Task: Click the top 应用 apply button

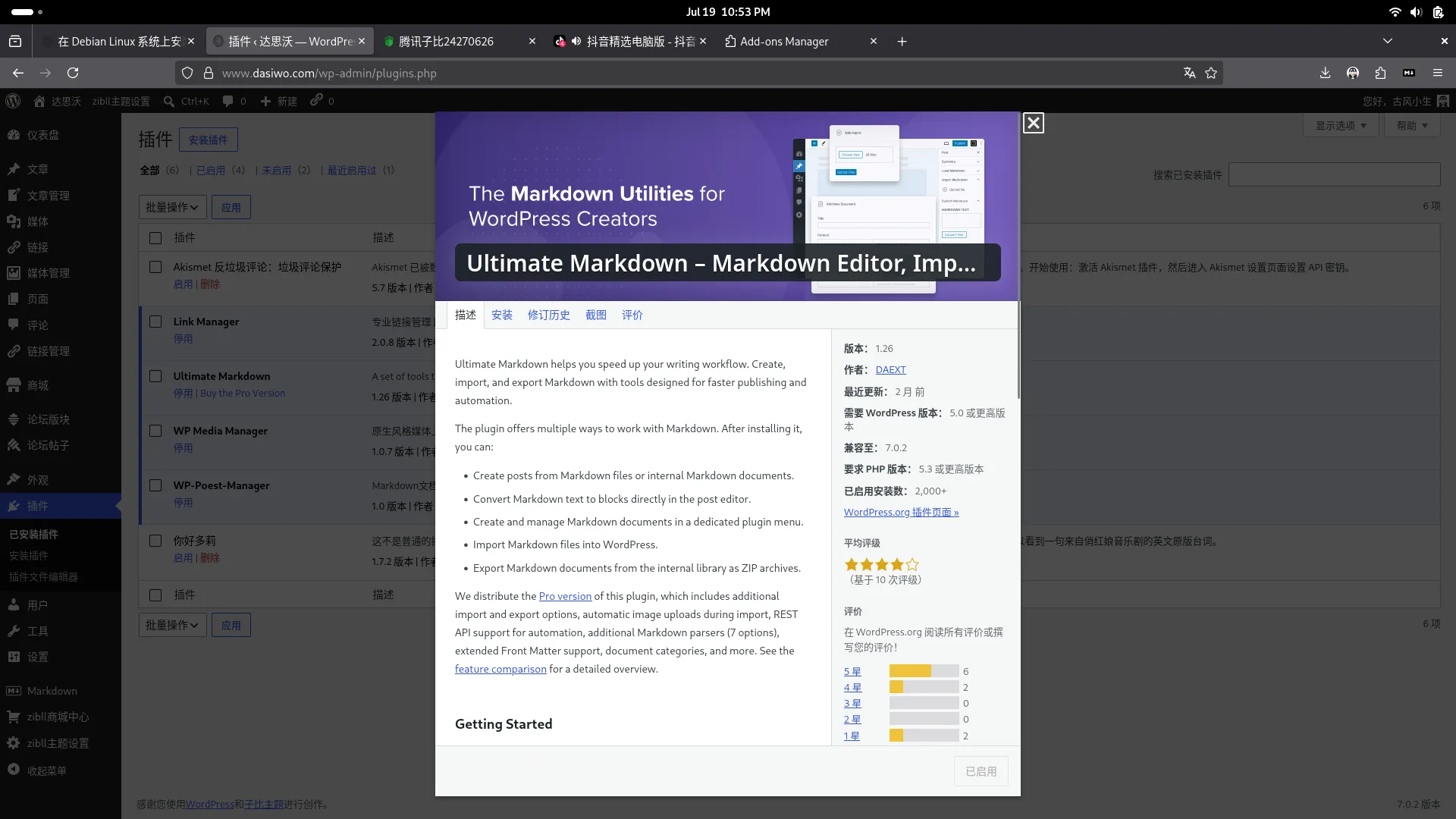Action: pyautogui.click(x=231, y=207)
